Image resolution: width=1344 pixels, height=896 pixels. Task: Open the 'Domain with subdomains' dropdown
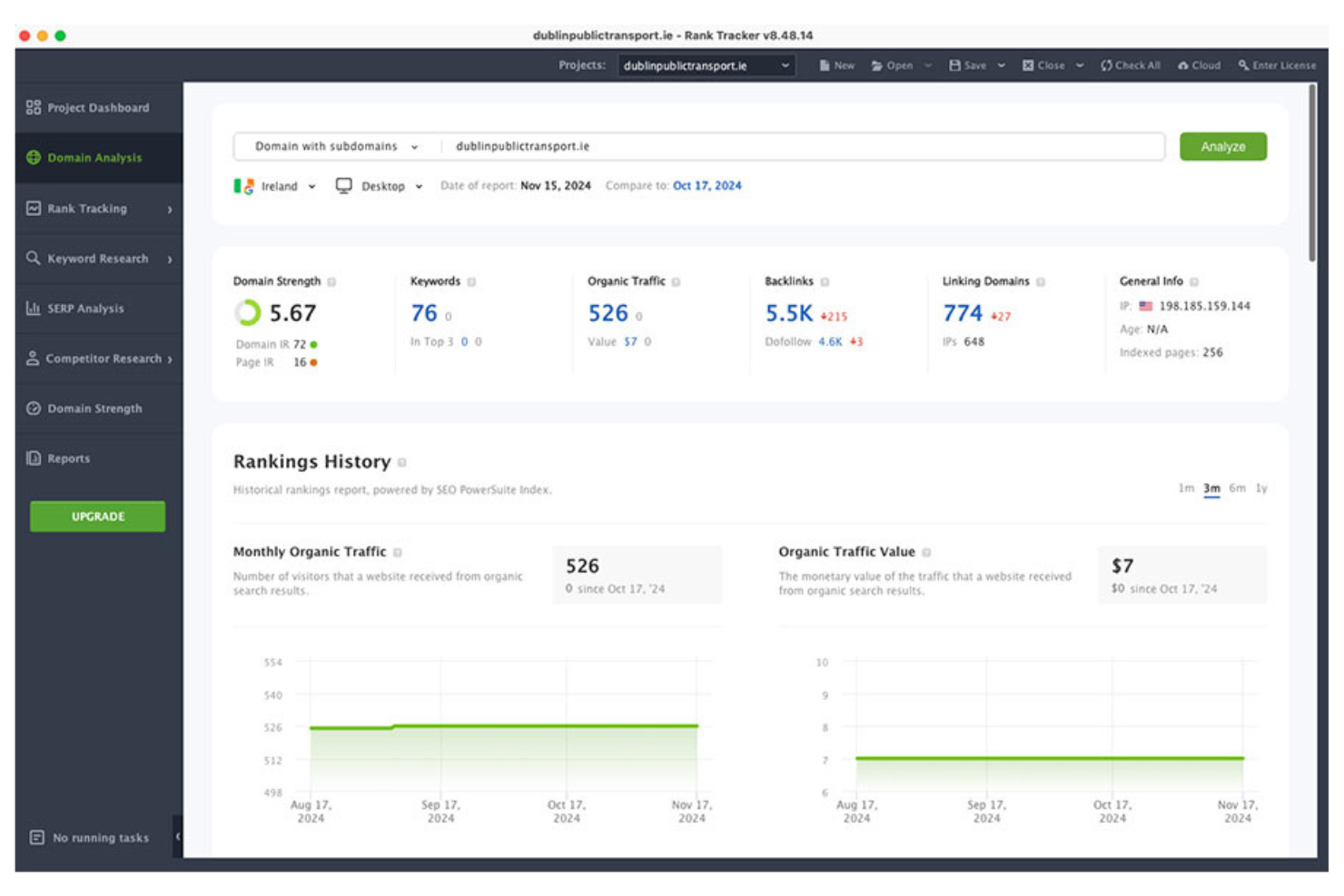pyautogui.click(x=335, y=145)
